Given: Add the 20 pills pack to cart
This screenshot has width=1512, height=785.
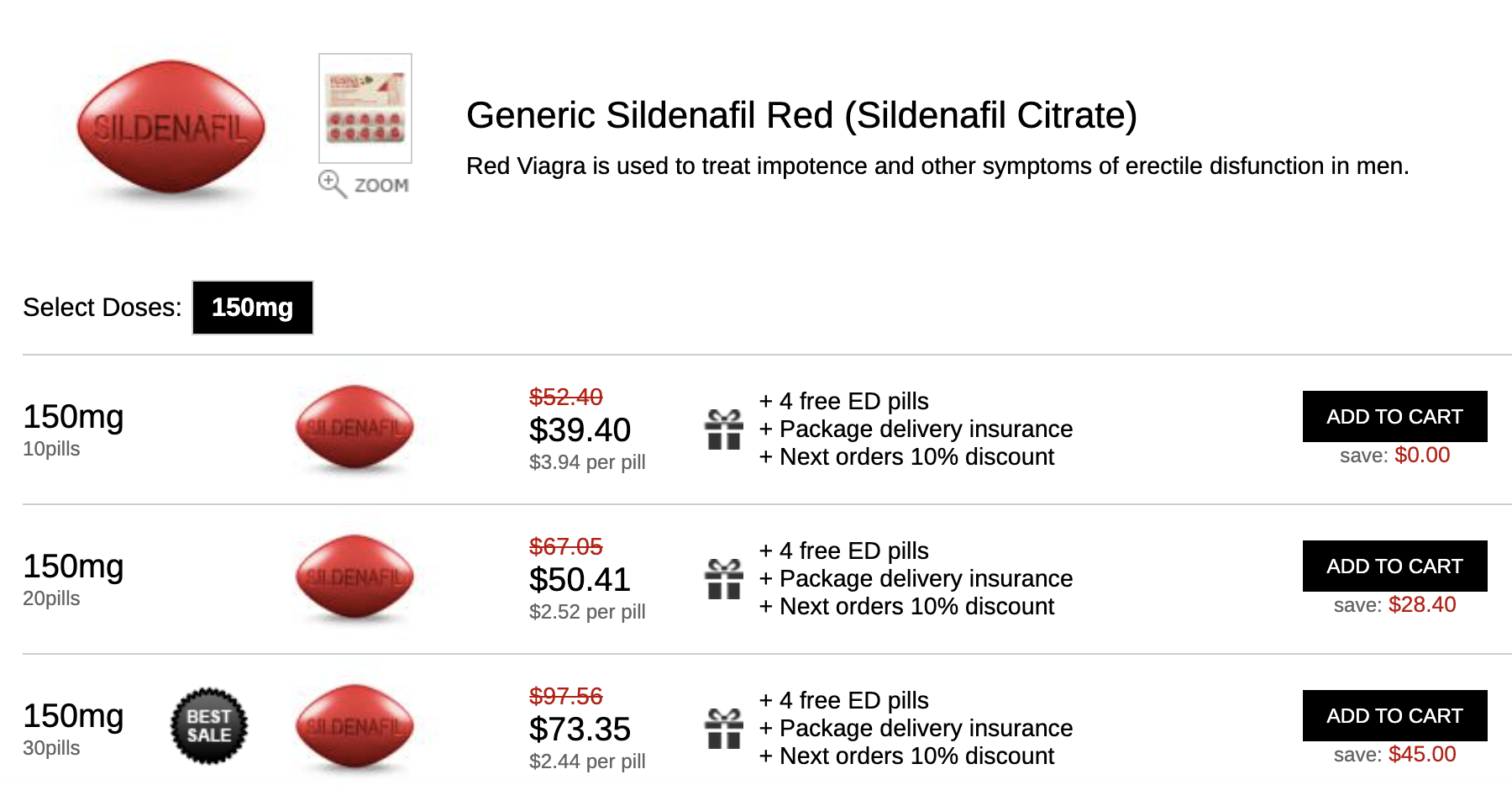Looking at the screenshot, I should [x=1394, y=566].
